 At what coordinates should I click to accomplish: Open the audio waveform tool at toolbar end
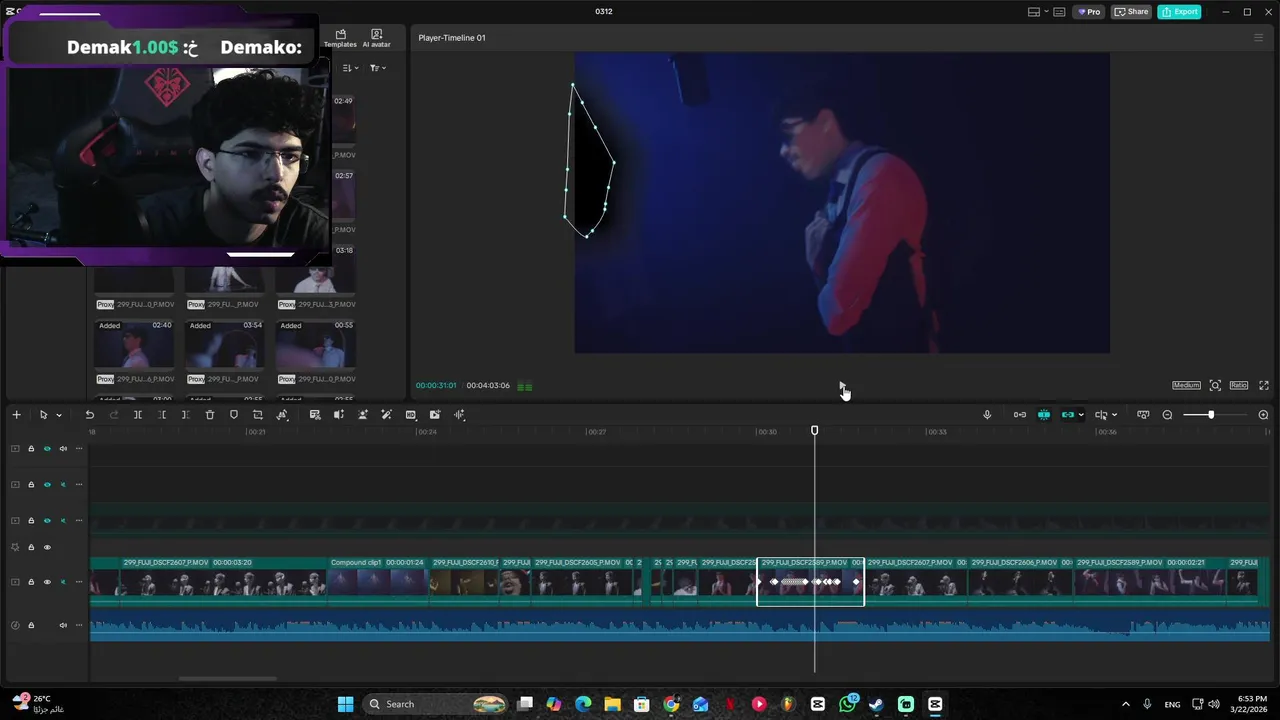pyautogui.click(x=460, y=415)
